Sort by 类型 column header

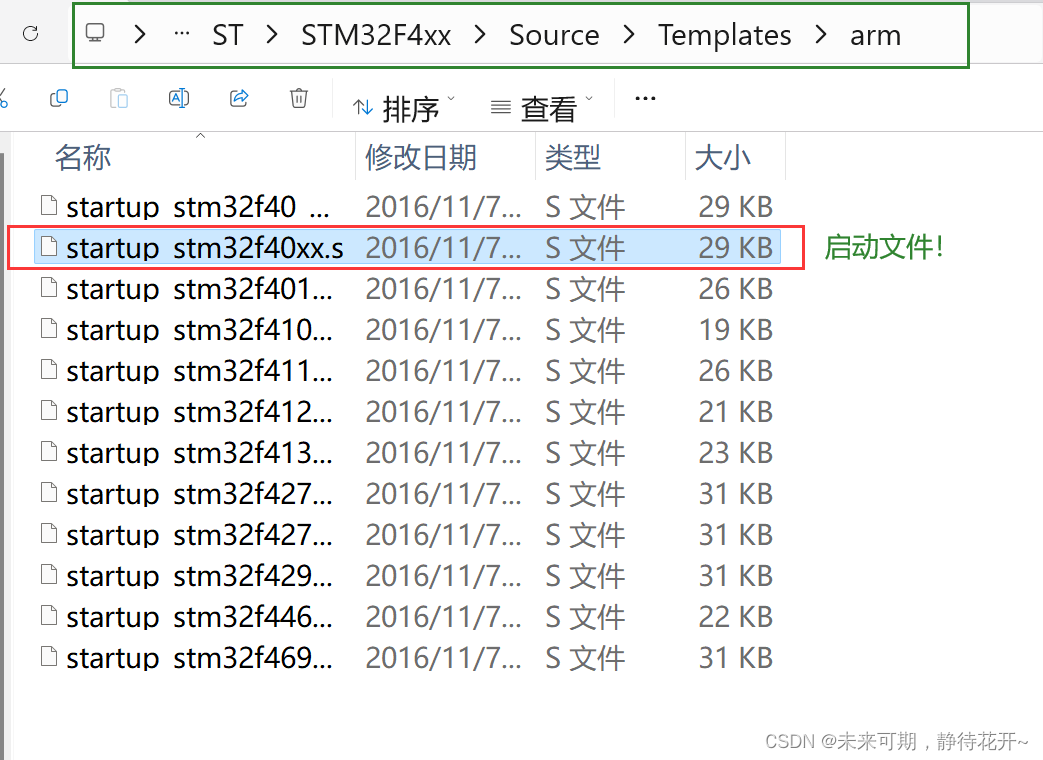[573, 158]
